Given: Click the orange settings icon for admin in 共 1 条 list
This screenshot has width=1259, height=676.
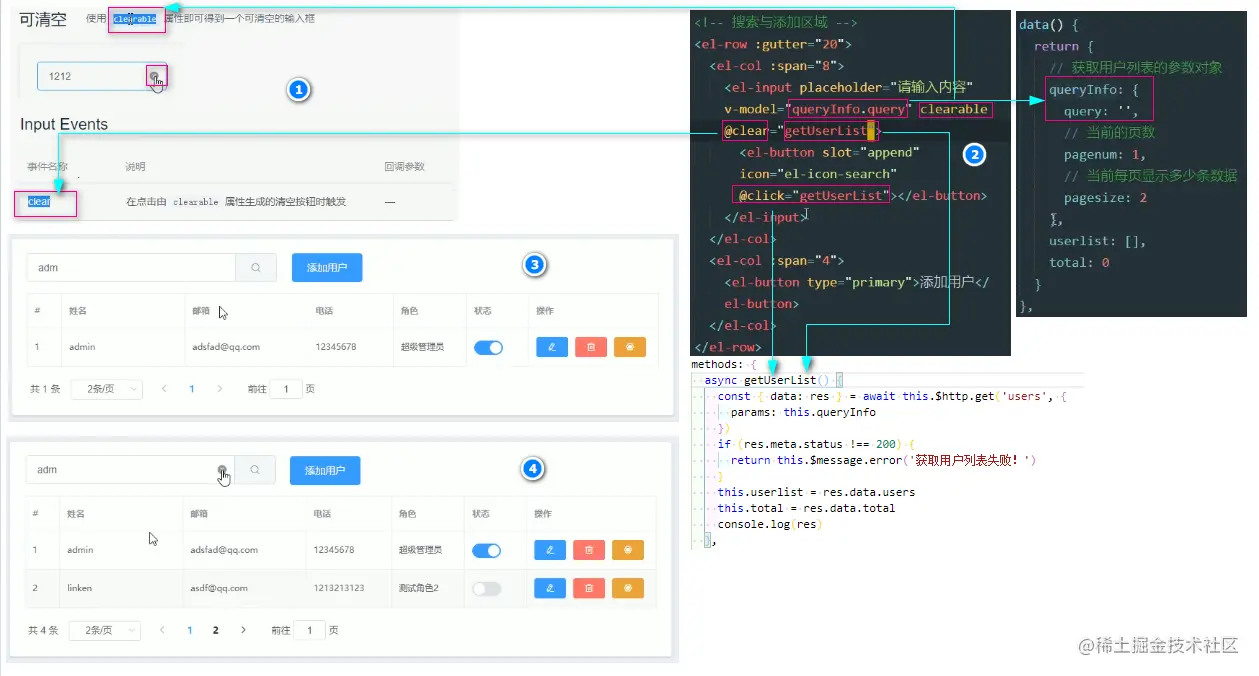Looking at the screenshot, I should (630, 347).
